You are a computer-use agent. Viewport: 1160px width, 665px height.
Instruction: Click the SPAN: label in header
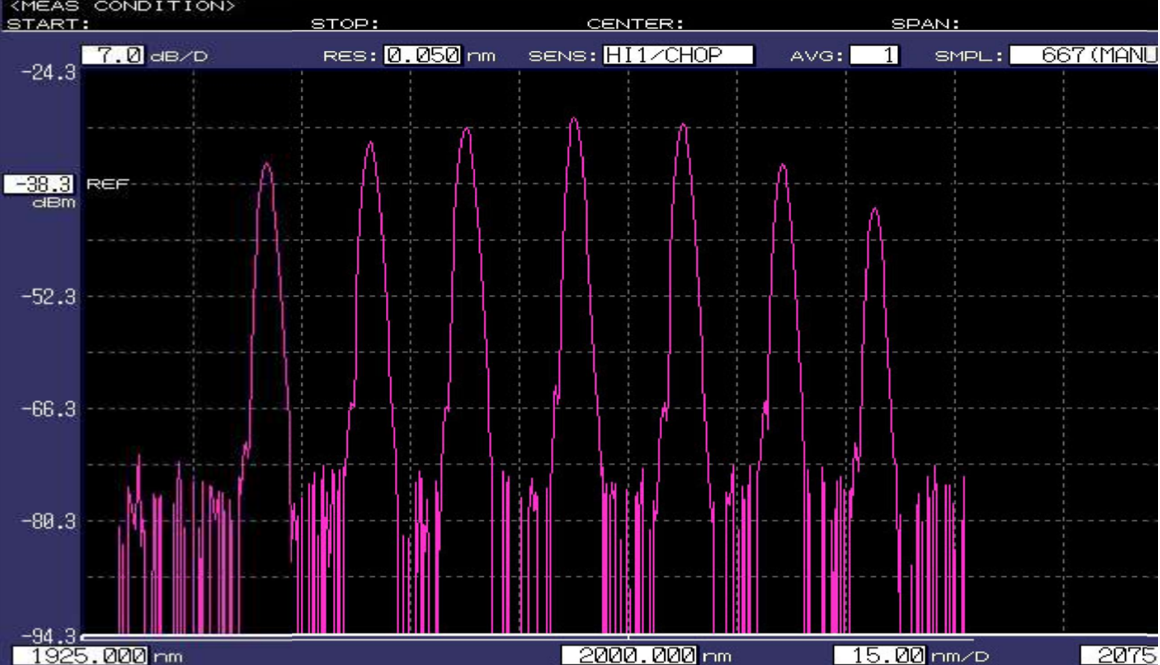tap(925, 24)
